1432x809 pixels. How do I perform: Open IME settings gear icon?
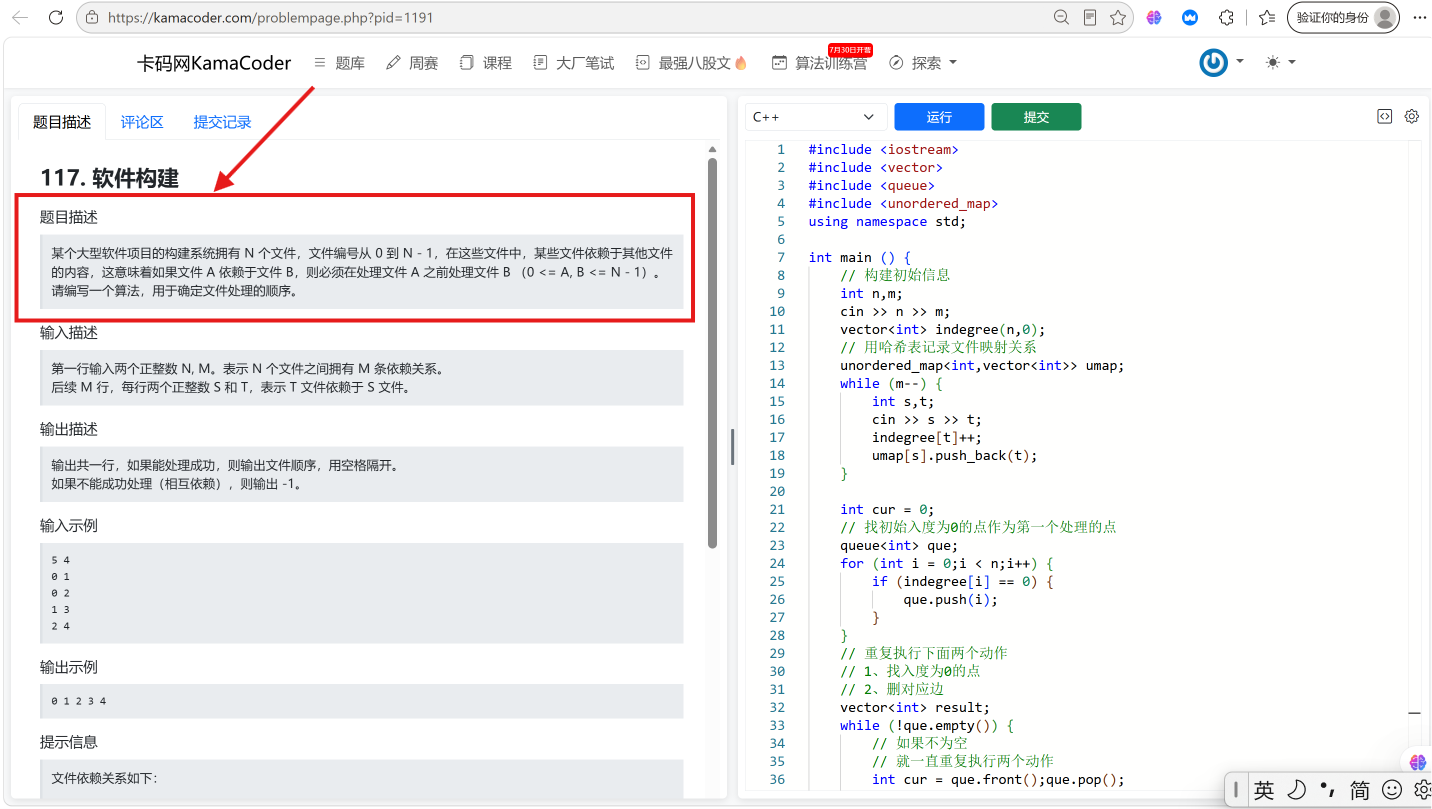(x=1422, y=790)
